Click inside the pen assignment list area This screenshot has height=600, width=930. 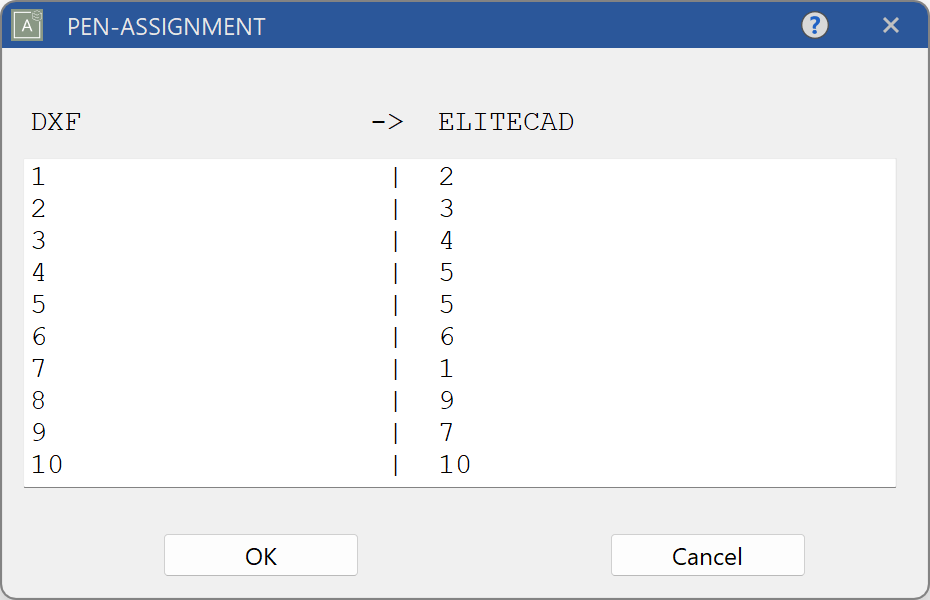coord(460,320)
